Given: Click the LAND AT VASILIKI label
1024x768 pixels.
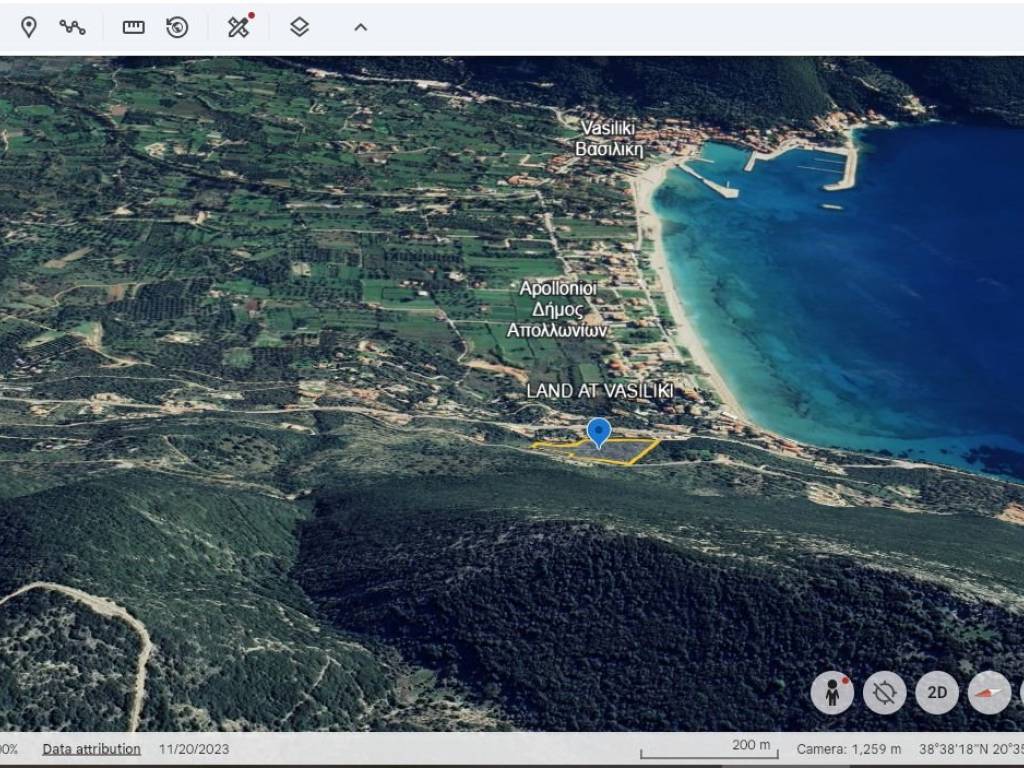Looking at the screenshot, I should 600,391.
